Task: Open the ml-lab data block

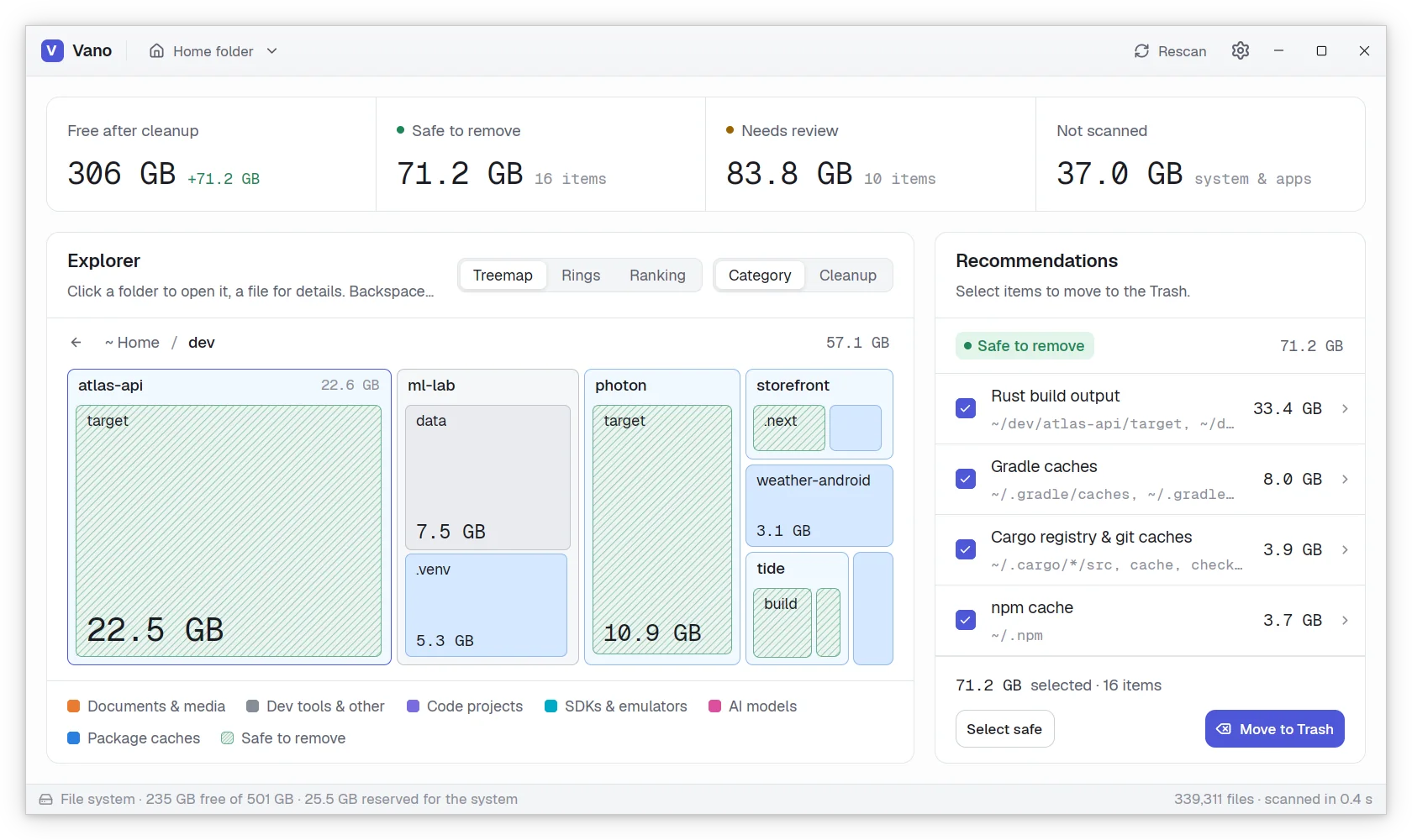Action: point(487,477)
